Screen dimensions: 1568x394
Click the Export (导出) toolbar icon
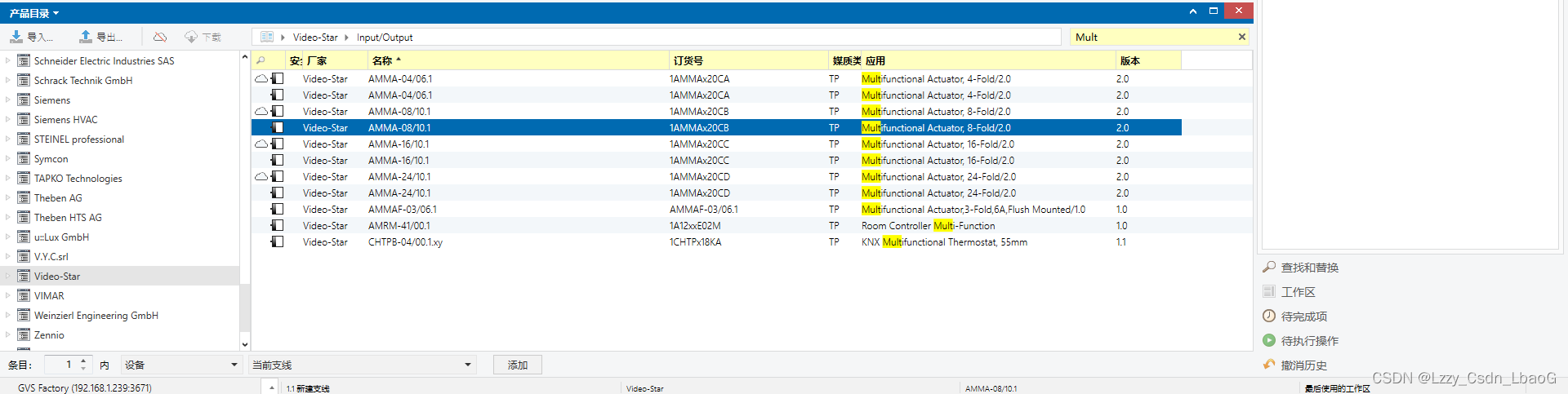[86, 37]
